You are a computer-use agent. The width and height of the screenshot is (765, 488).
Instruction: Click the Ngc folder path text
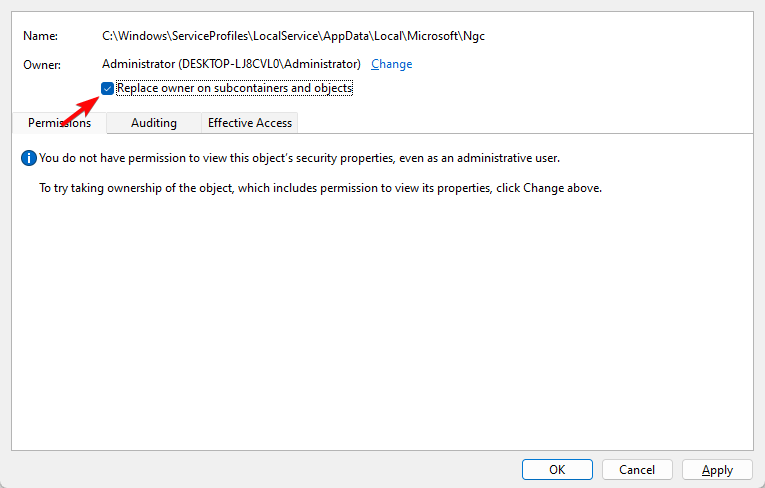(293, 36)
